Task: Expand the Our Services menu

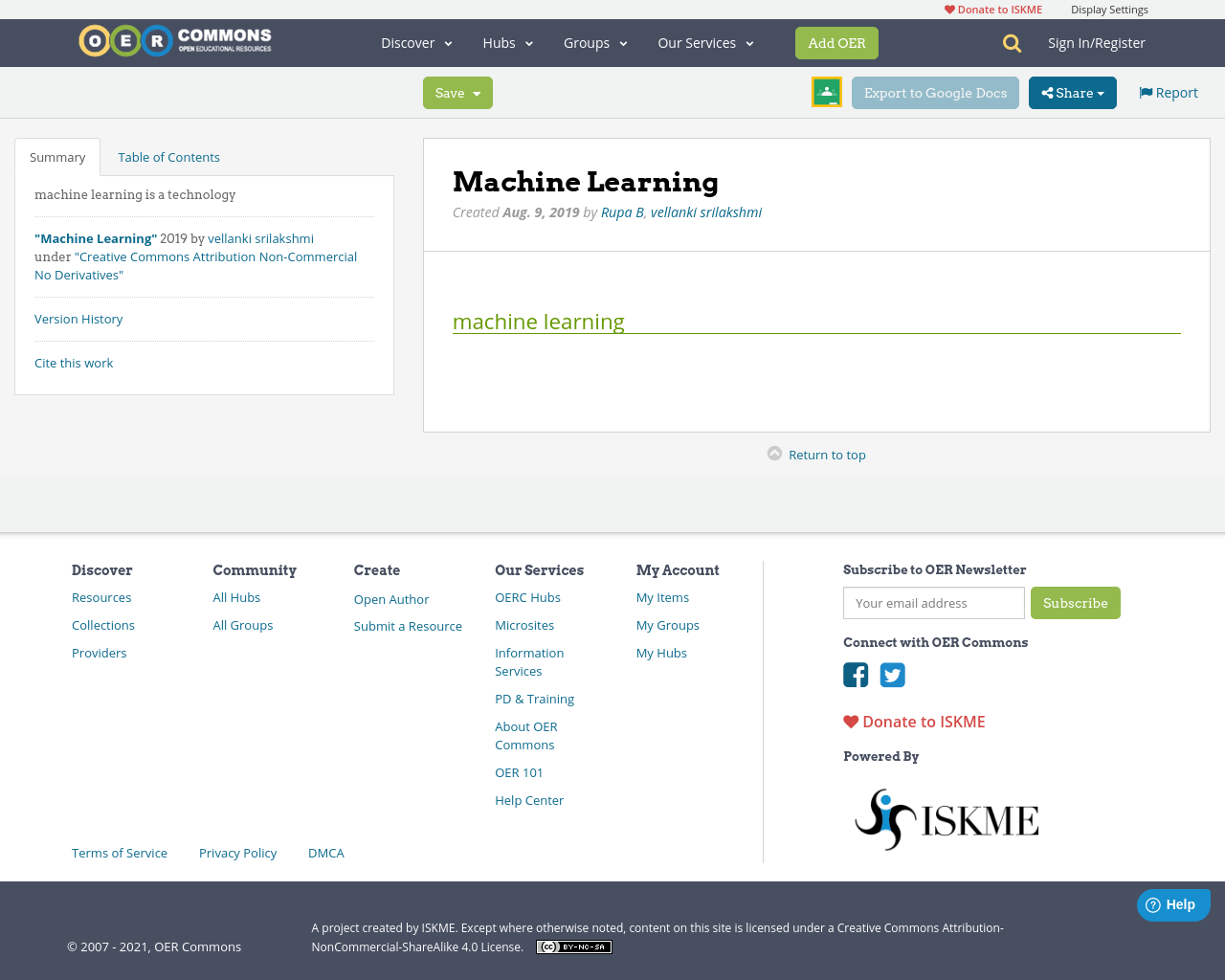Action: [x=706, y=43]
